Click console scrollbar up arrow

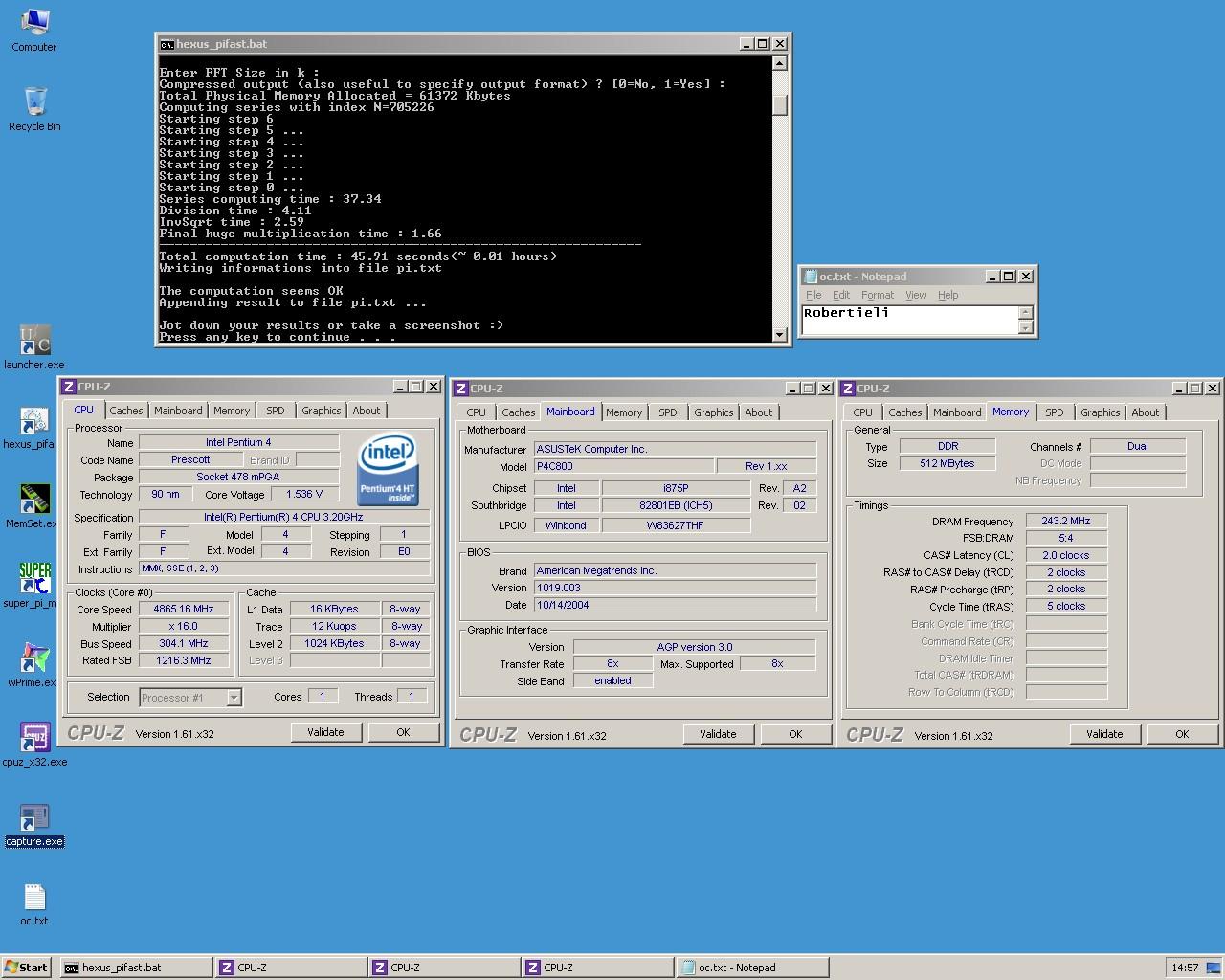pos(779,63)
